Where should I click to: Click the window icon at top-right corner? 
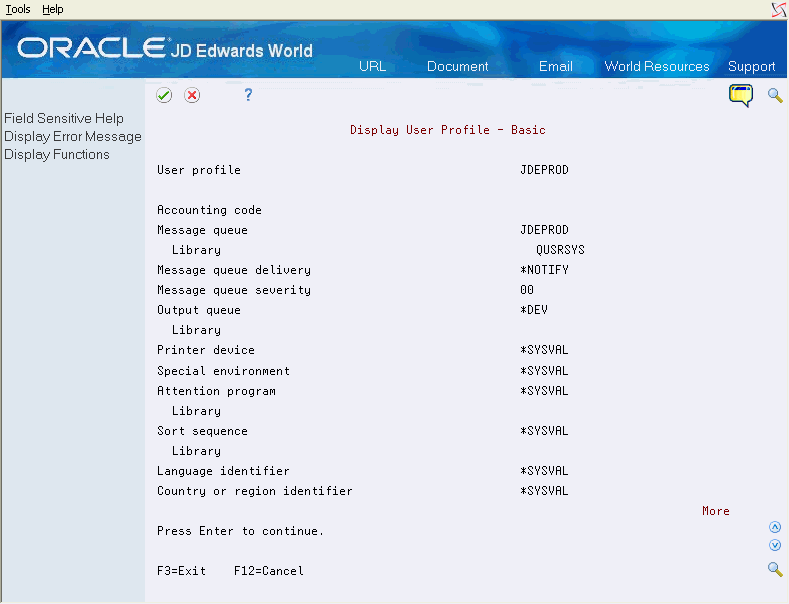point(778,10)
